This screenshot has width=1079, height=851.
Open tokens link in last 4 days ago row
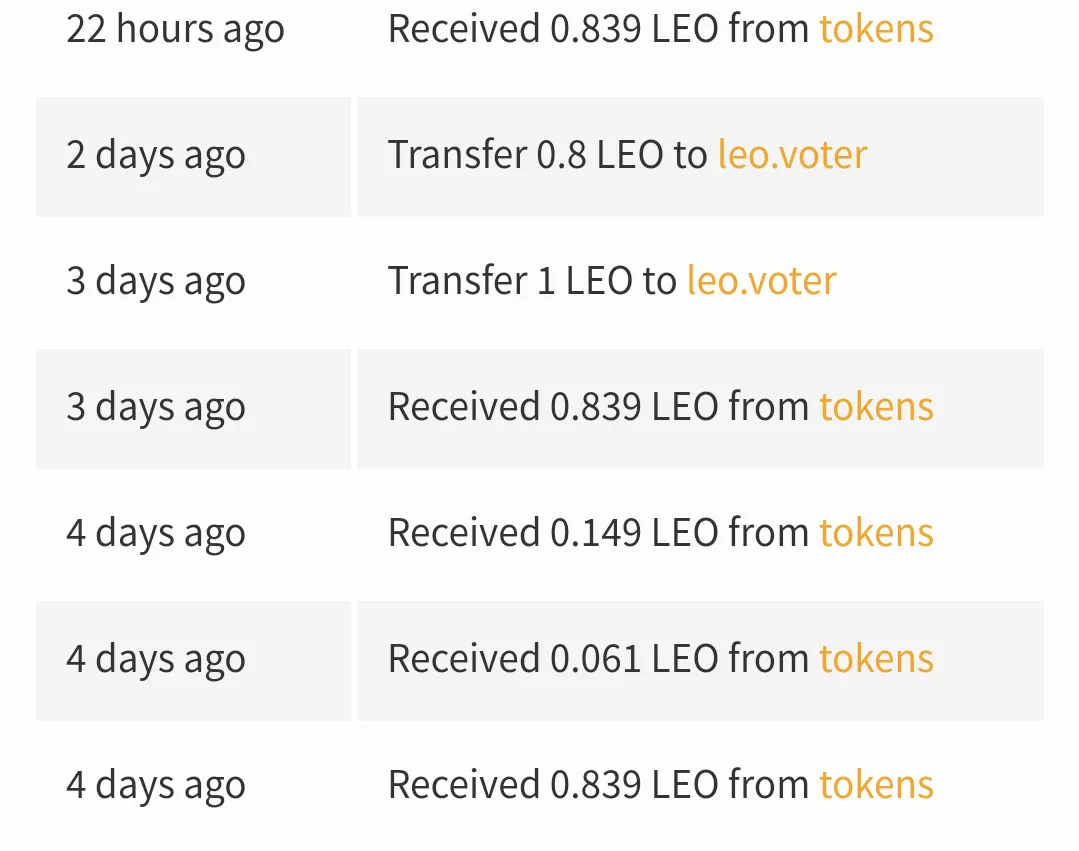[x=876, y=784]
